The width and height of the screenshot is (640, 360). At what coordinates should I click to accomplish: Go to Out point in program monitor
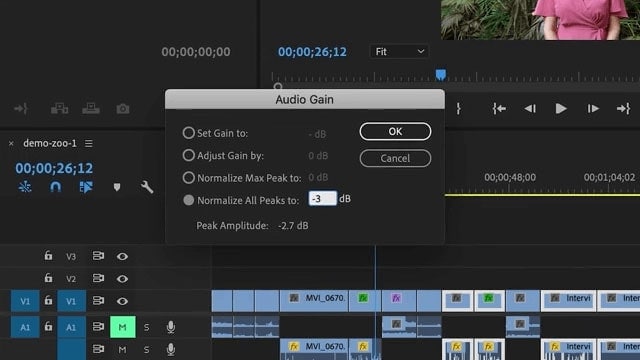tap(623, 109)
